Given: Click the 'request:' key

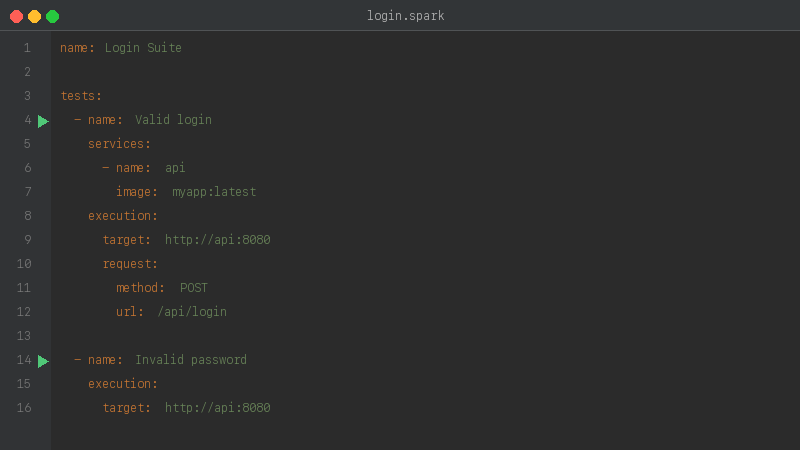Looking at the screenshot, I should pyautogui.click(x=130, y=264).
